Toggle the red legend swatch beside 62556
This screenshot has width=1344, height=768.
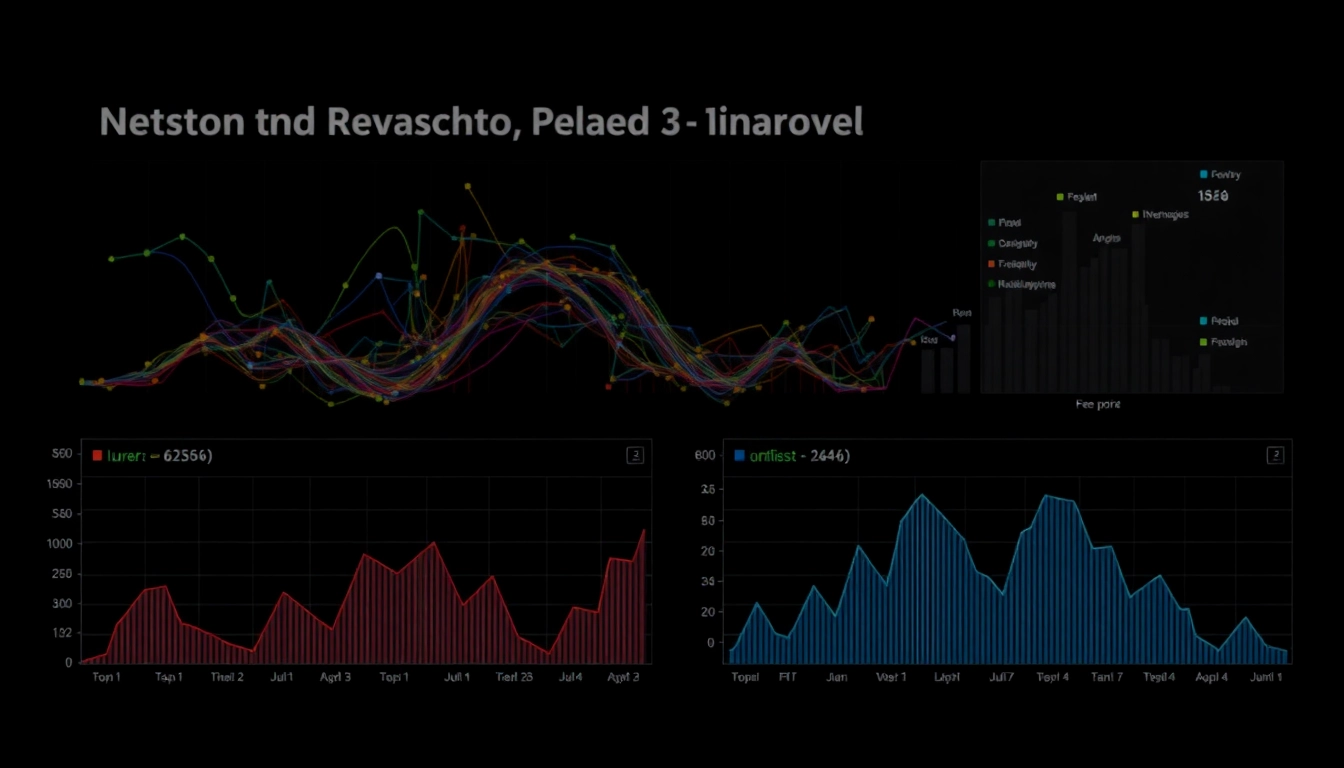97,455
